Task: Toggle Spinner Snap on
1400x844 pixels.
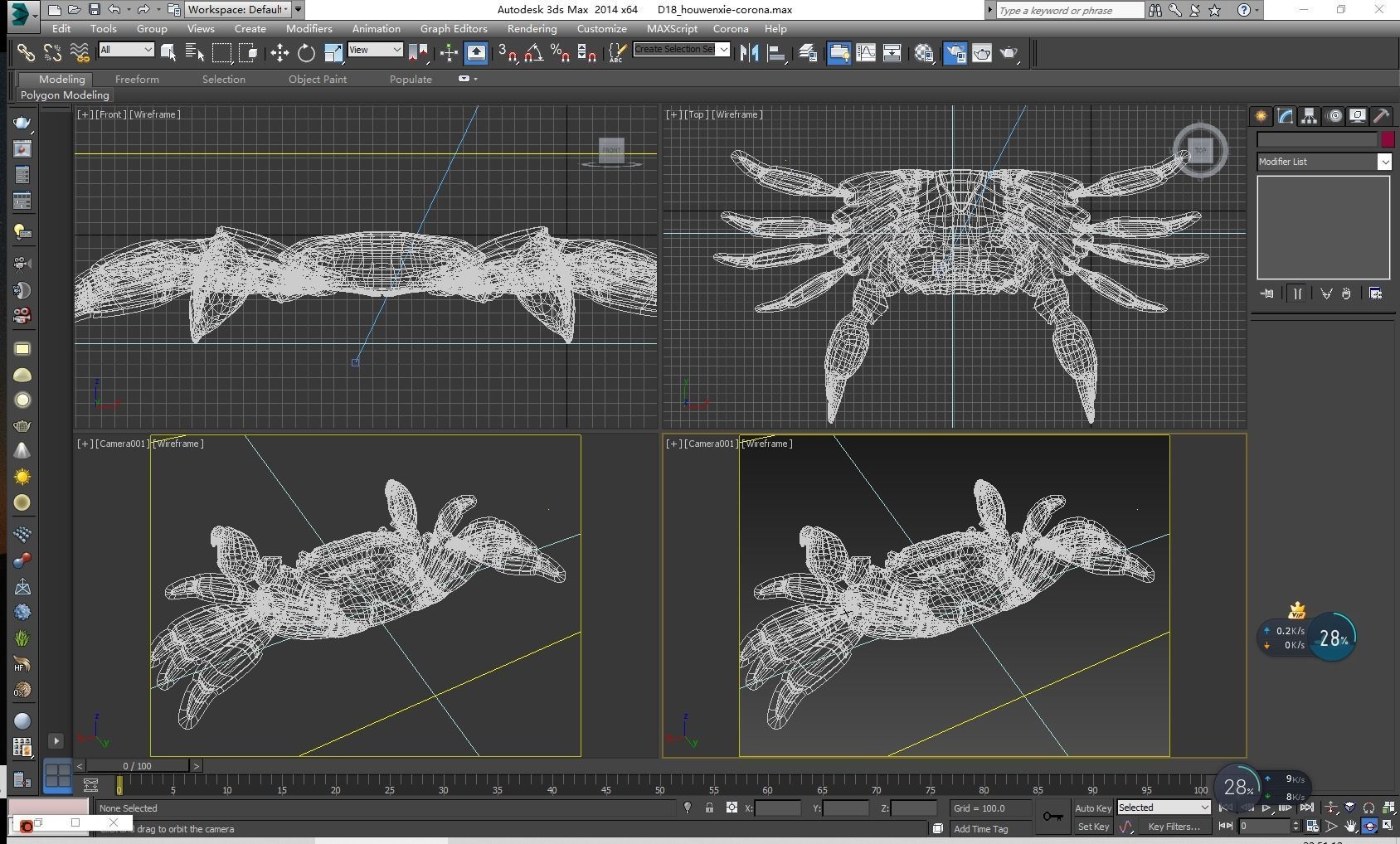Action: coord(586,53)
